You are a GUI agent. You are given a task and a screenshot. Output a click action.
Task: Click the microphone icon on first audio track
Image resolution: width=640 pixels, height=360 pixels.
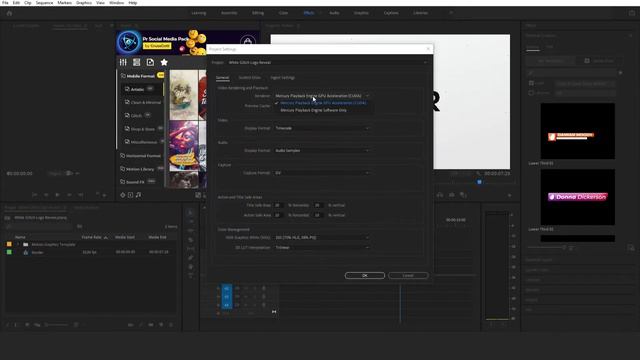pyautogui.click(x=264, y=288)
